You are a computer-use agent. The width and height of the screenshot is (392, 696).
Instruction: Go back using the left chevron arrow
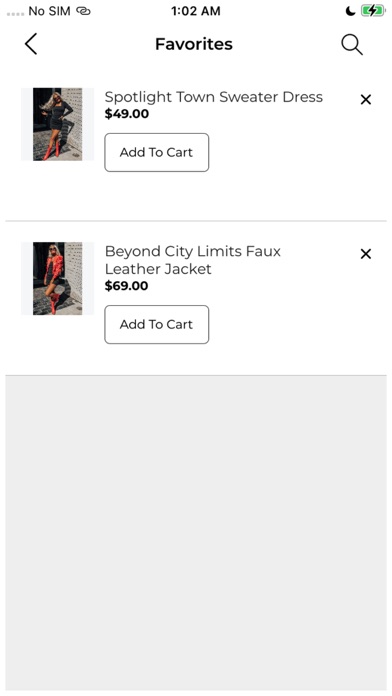[31, 44]
